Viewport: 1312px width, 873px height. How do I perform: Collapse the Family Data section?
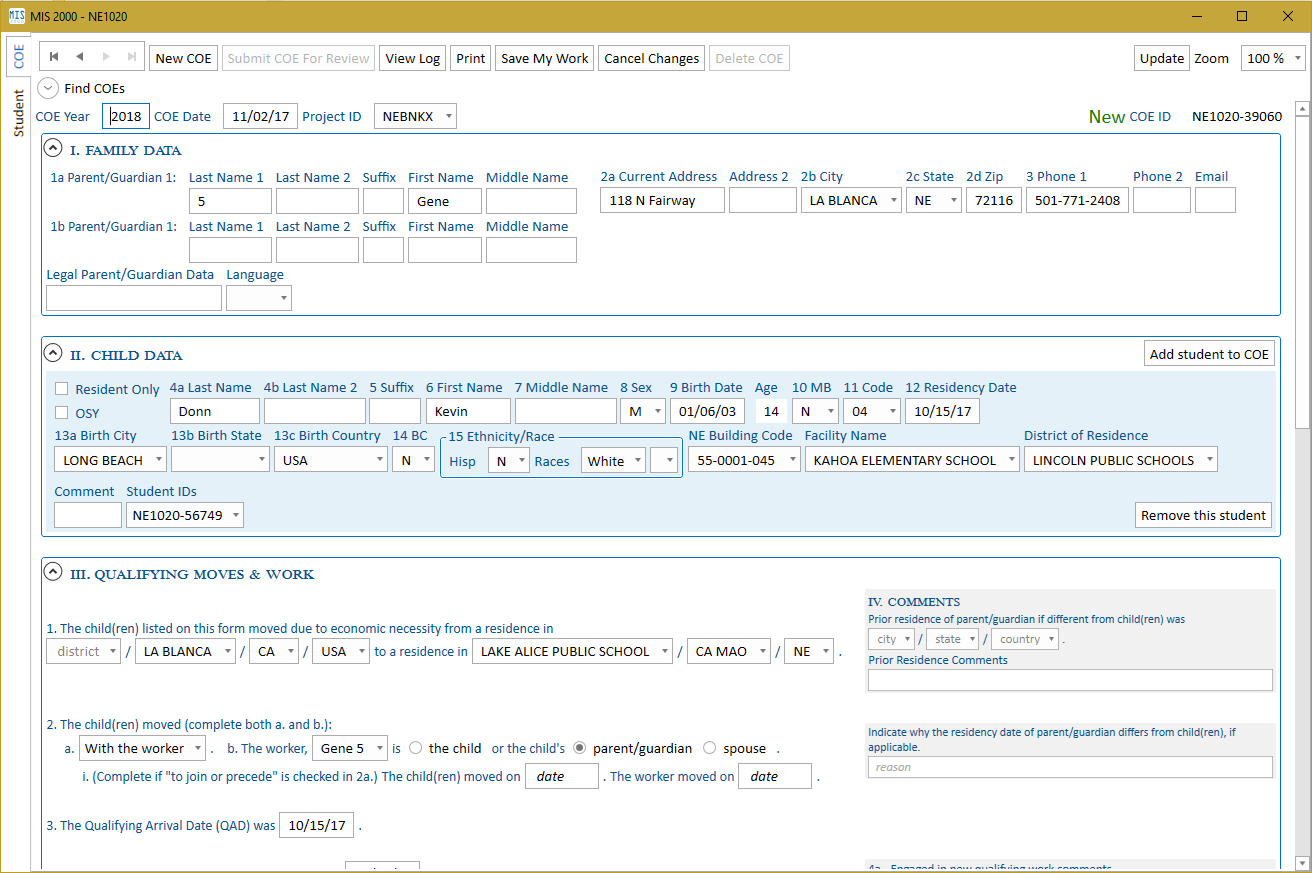(x=53, y=150)
